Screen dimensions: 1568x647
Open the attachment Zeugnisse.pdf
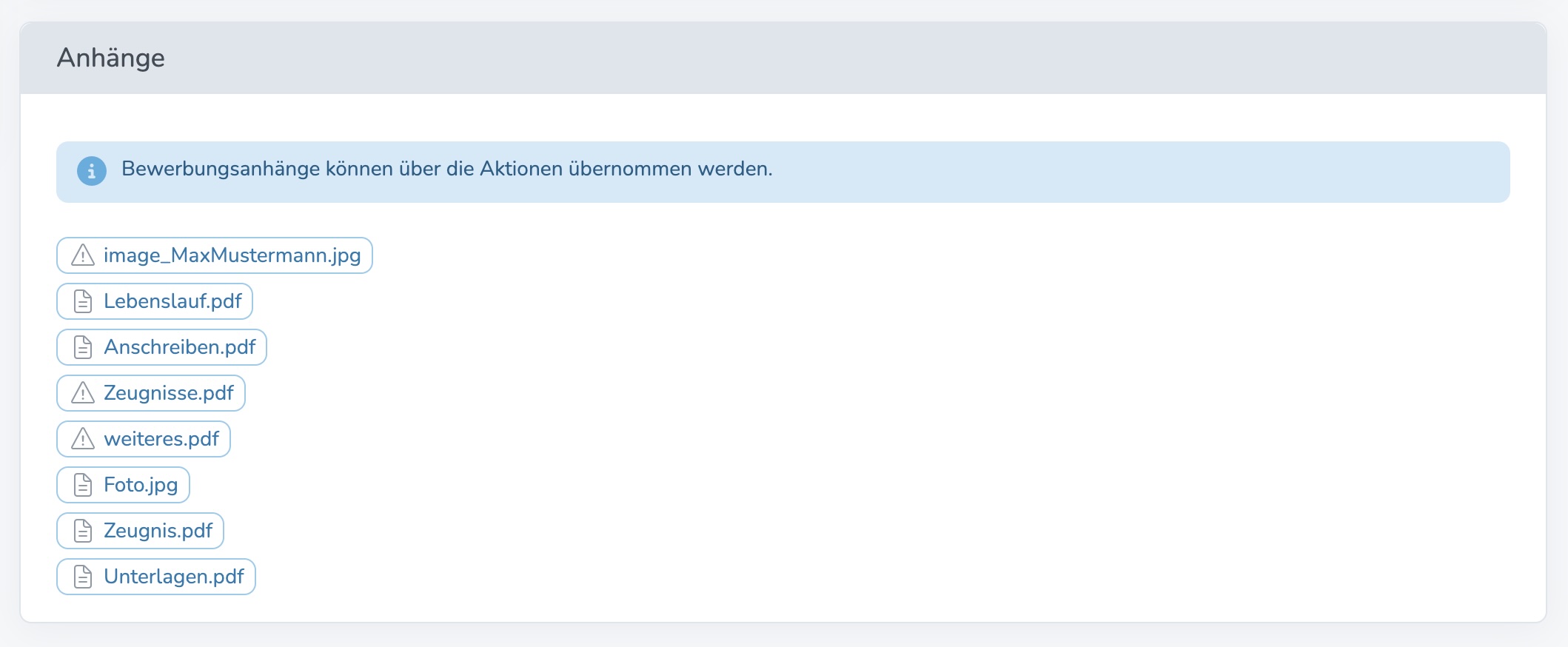coord(170,393)
